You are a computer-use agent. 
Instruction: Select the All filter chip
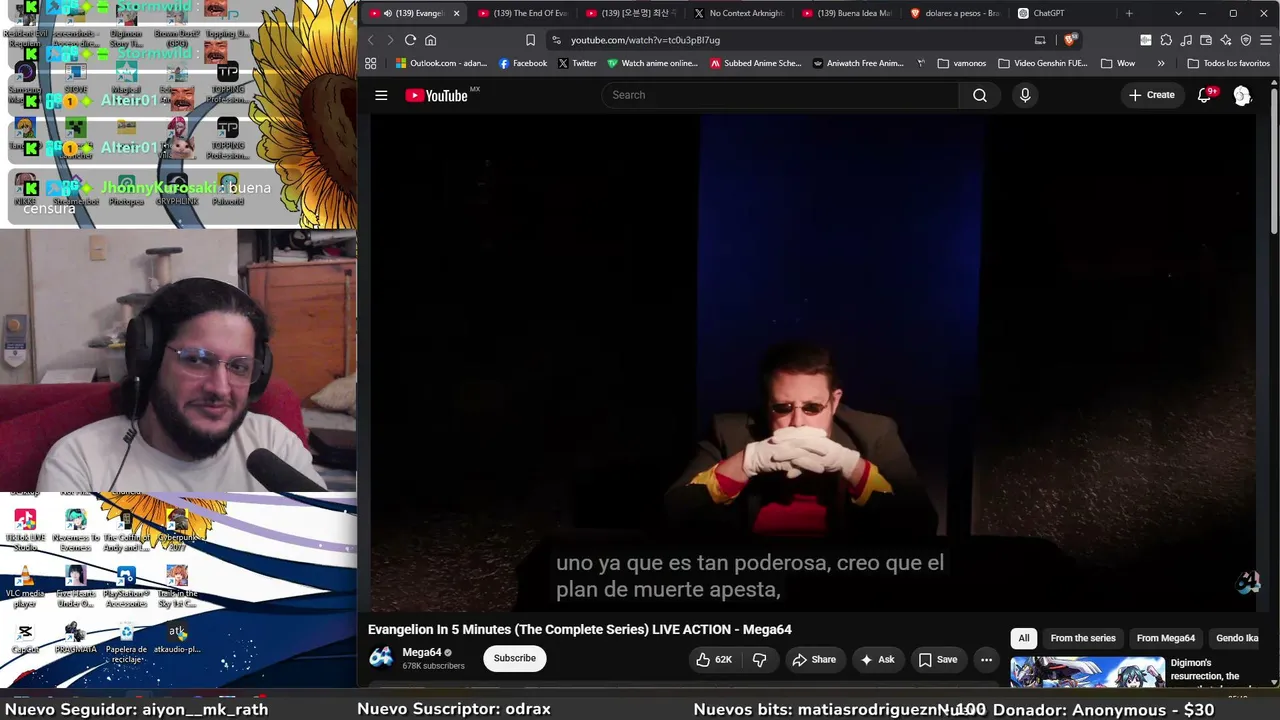pos(1024,638)
